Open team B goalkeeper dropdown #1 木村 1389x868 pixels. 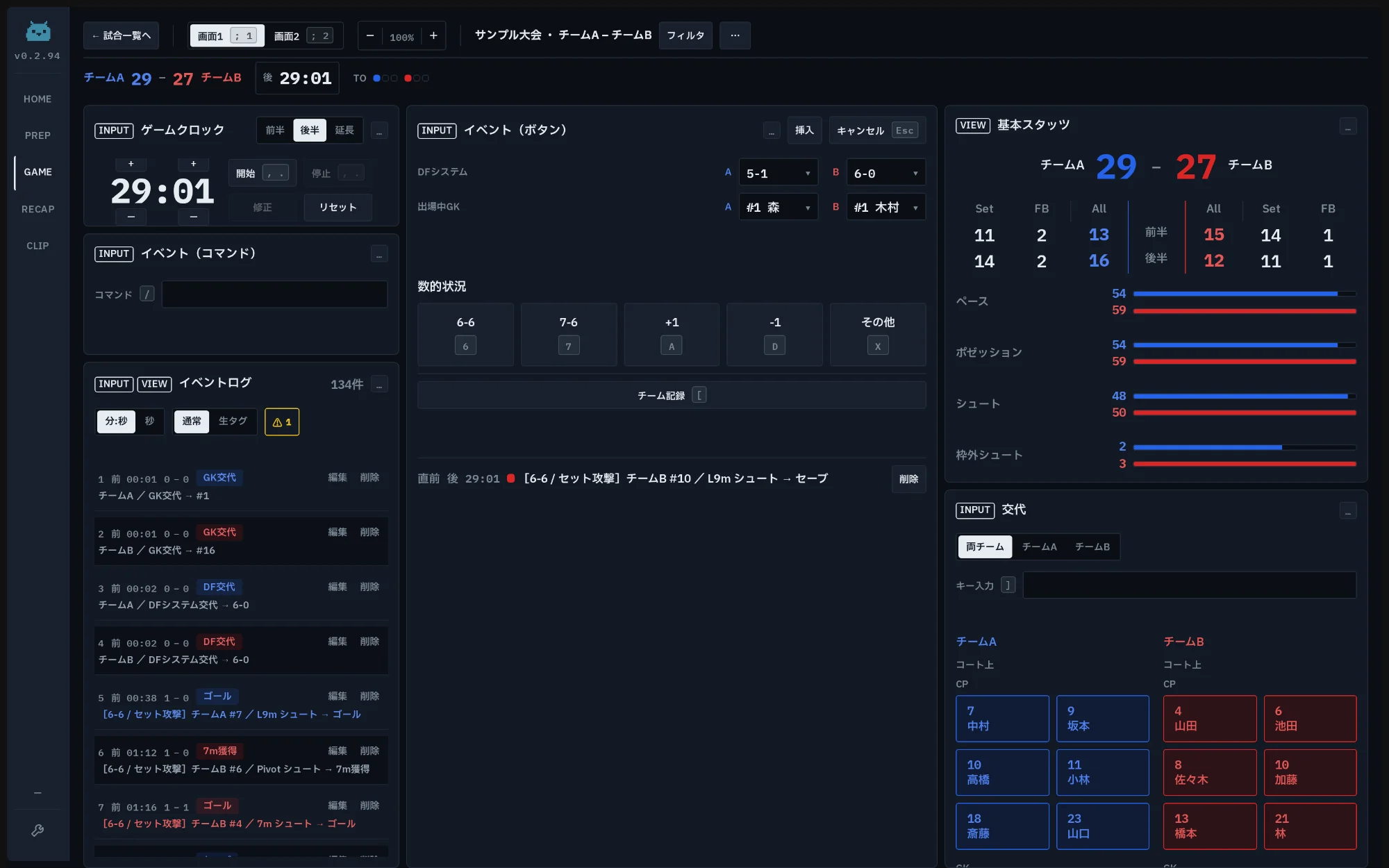(x=885, y=207)
